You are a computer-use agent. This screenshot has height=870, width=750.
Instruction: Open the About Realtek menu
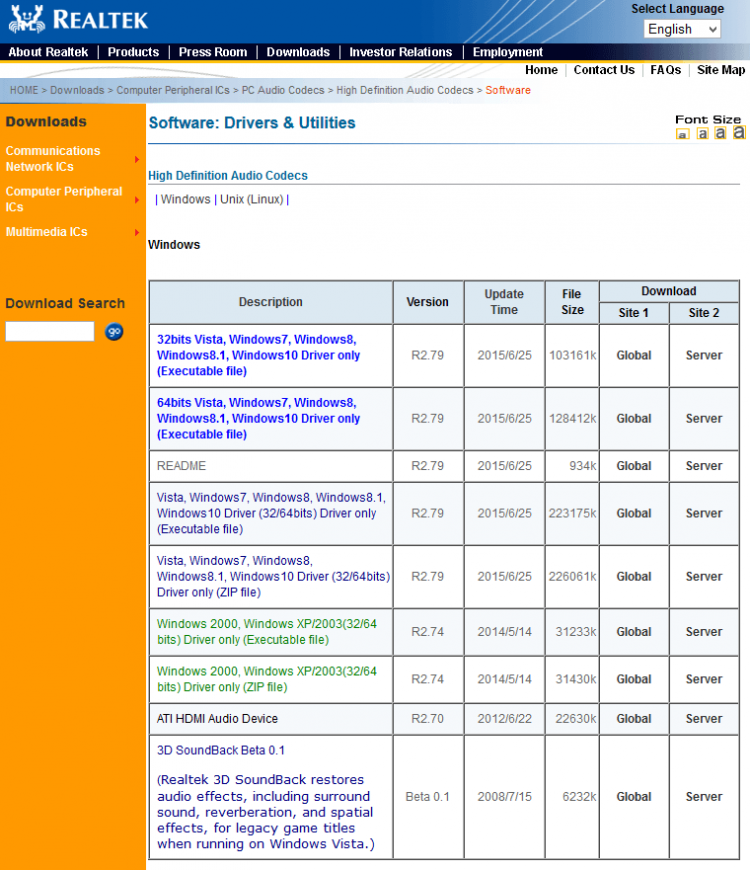click(x=48, y=52)
